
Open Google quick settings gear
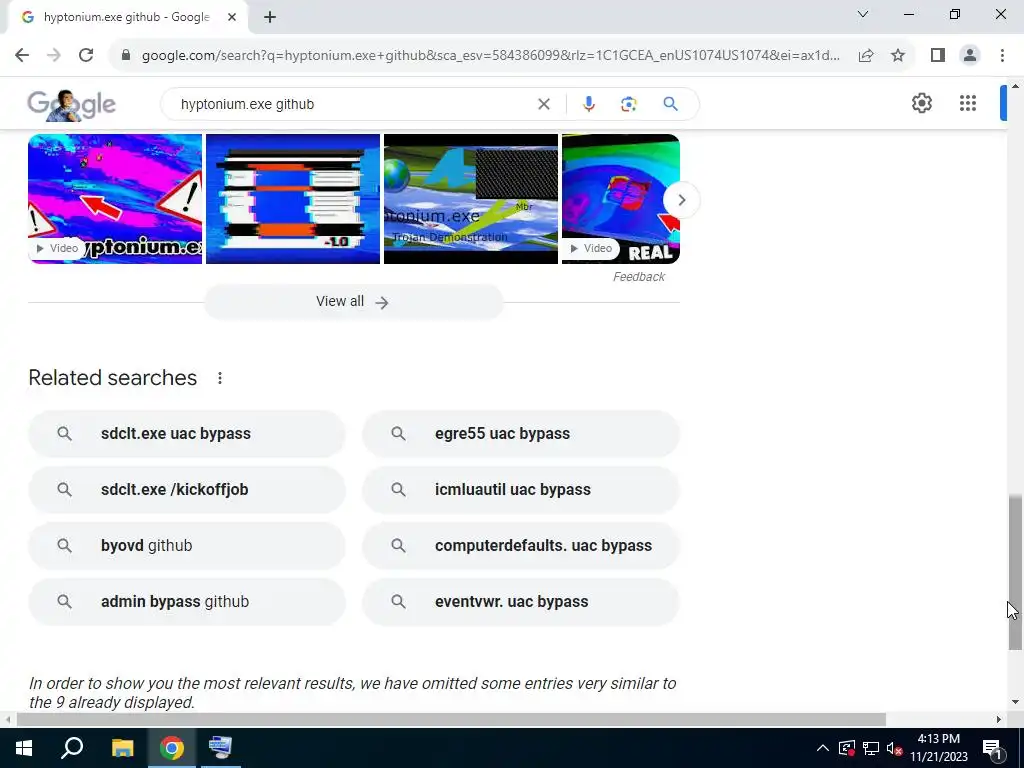pos(921,103)
